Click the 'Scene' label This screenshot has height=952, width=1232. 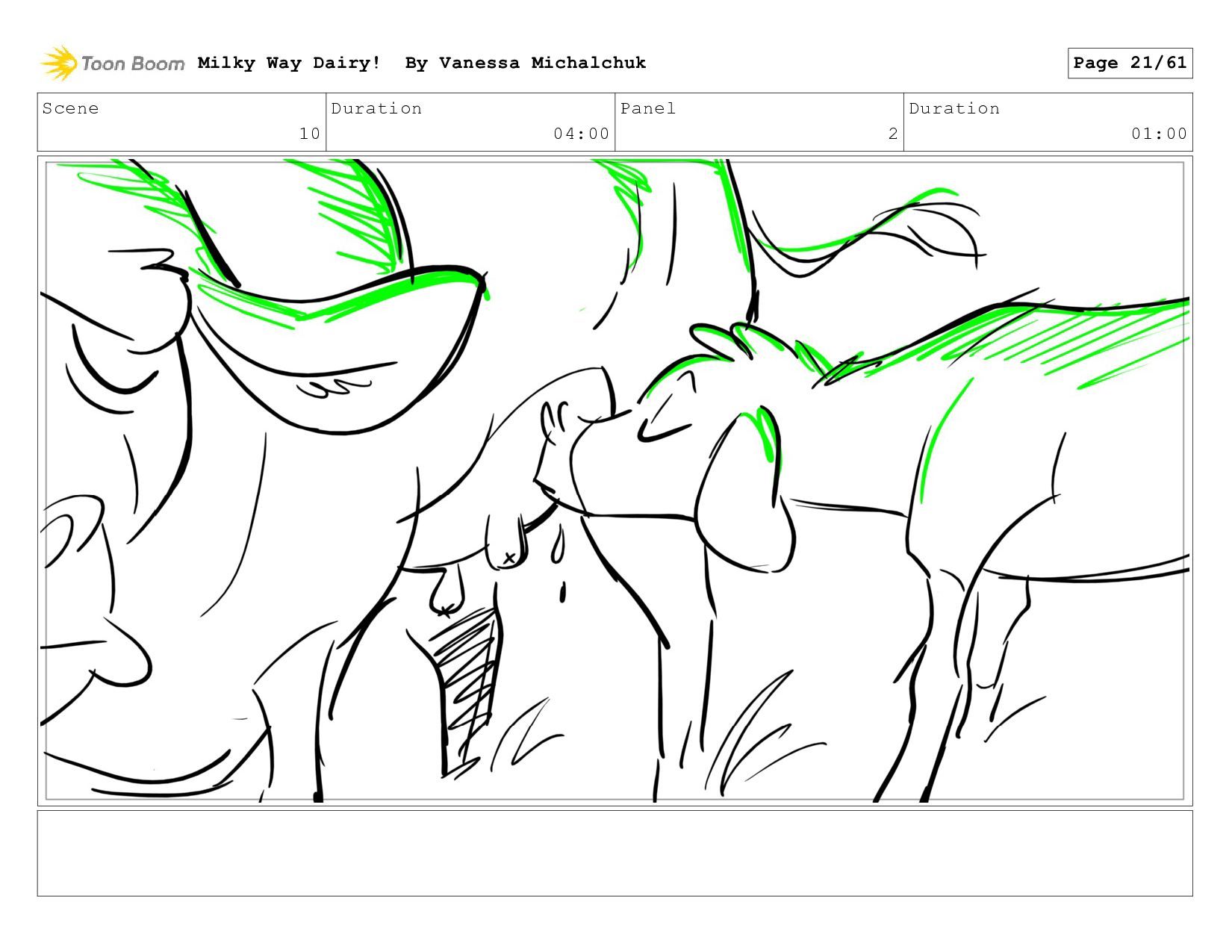click(70, 108)
